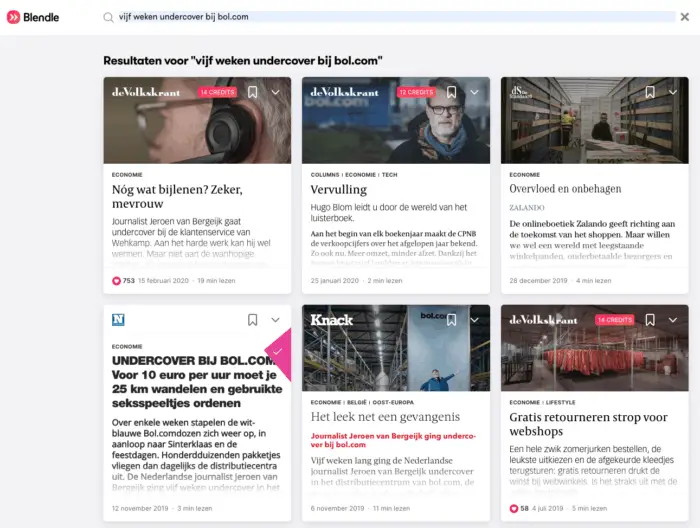Click the 12 CREDITS badge on 'Vervulling' card
Viewport: 700px width, 528px height.
416,92
